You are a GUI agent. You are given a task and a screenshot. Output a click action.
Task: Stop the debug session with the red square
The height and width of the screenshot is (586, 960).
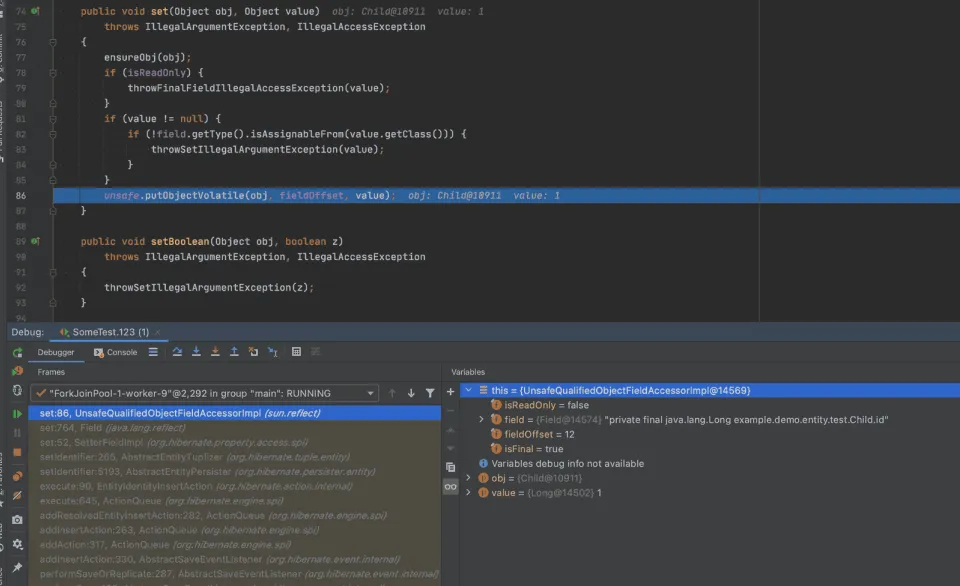click(17, 453)
